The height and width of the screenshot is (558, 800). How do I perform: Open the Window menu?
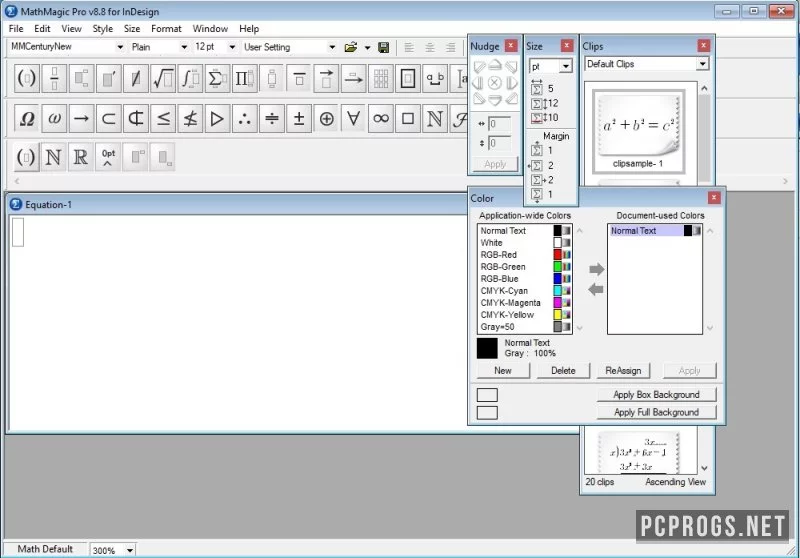tap(210, 29)
